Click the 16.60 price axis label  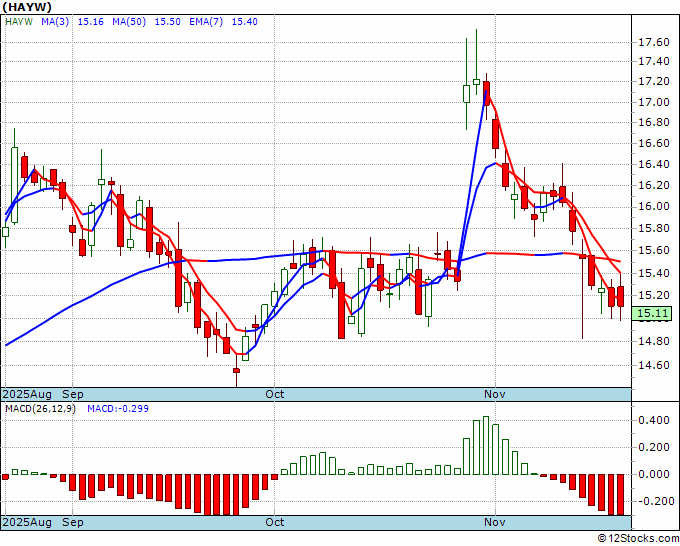pos(654,143)
